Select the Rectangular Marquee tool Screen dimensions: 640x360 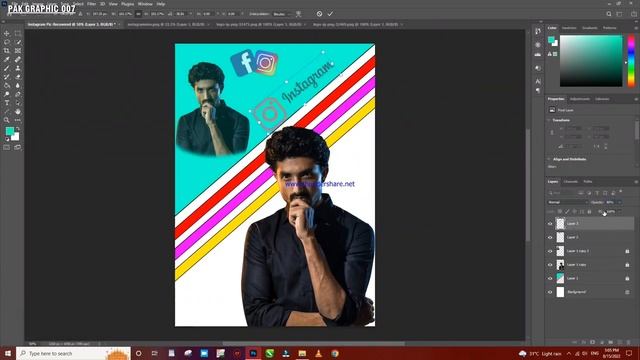18,33
